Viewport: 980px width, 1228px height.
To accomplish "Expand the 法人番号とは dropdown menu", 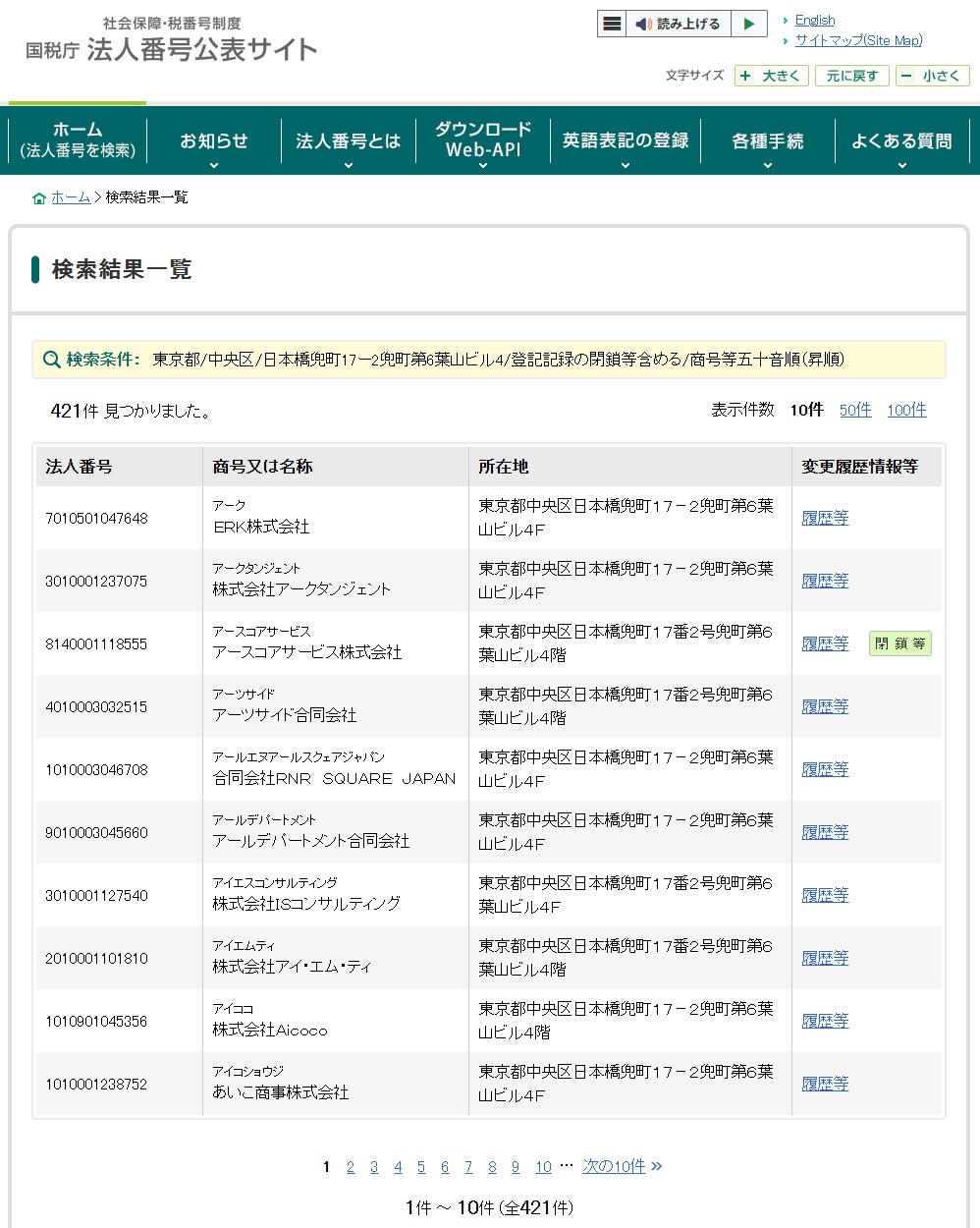I will [348, 142].
